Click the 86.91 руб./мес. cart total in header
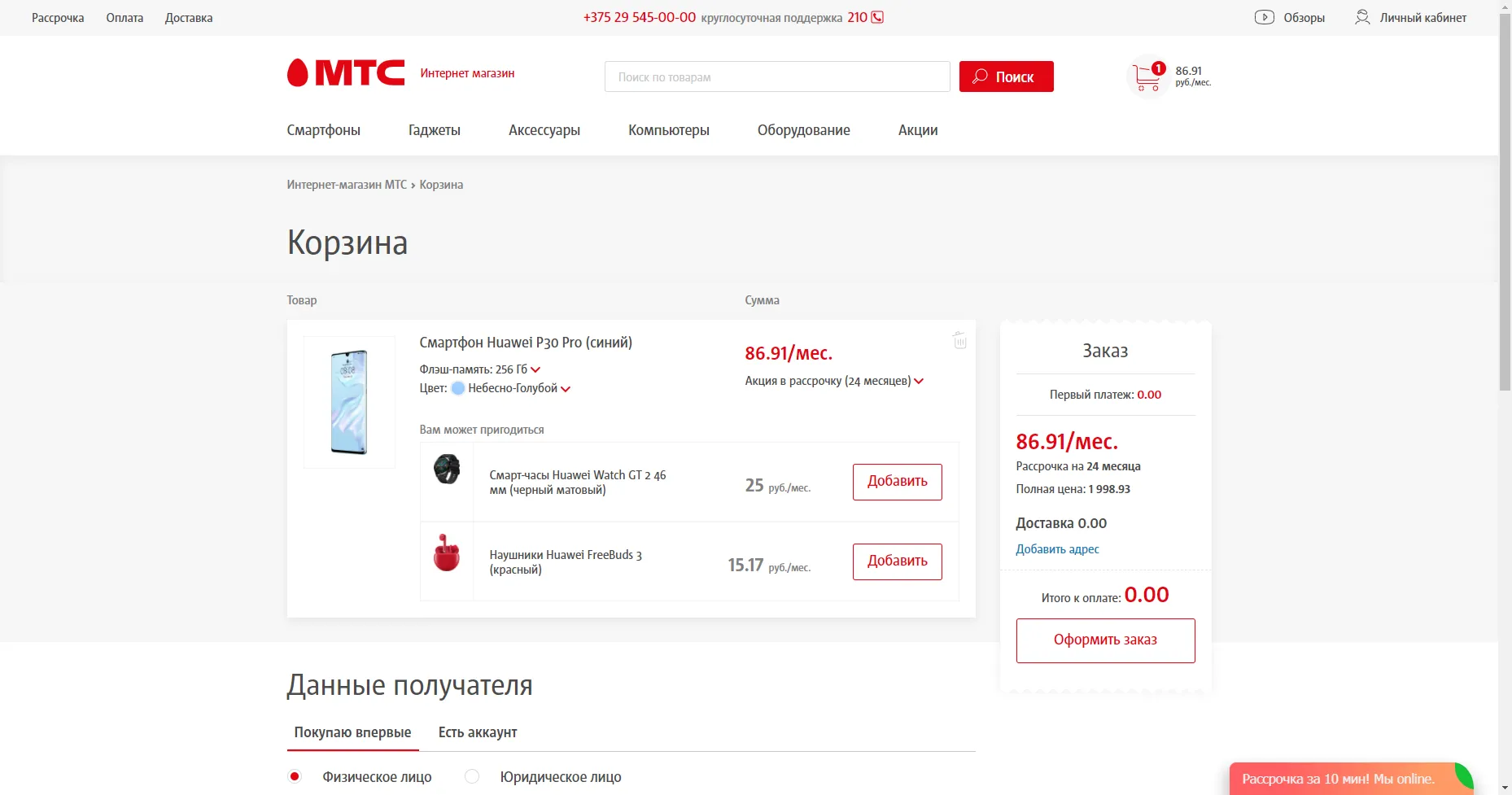 pyautogui.click(x=1193, y=76)
